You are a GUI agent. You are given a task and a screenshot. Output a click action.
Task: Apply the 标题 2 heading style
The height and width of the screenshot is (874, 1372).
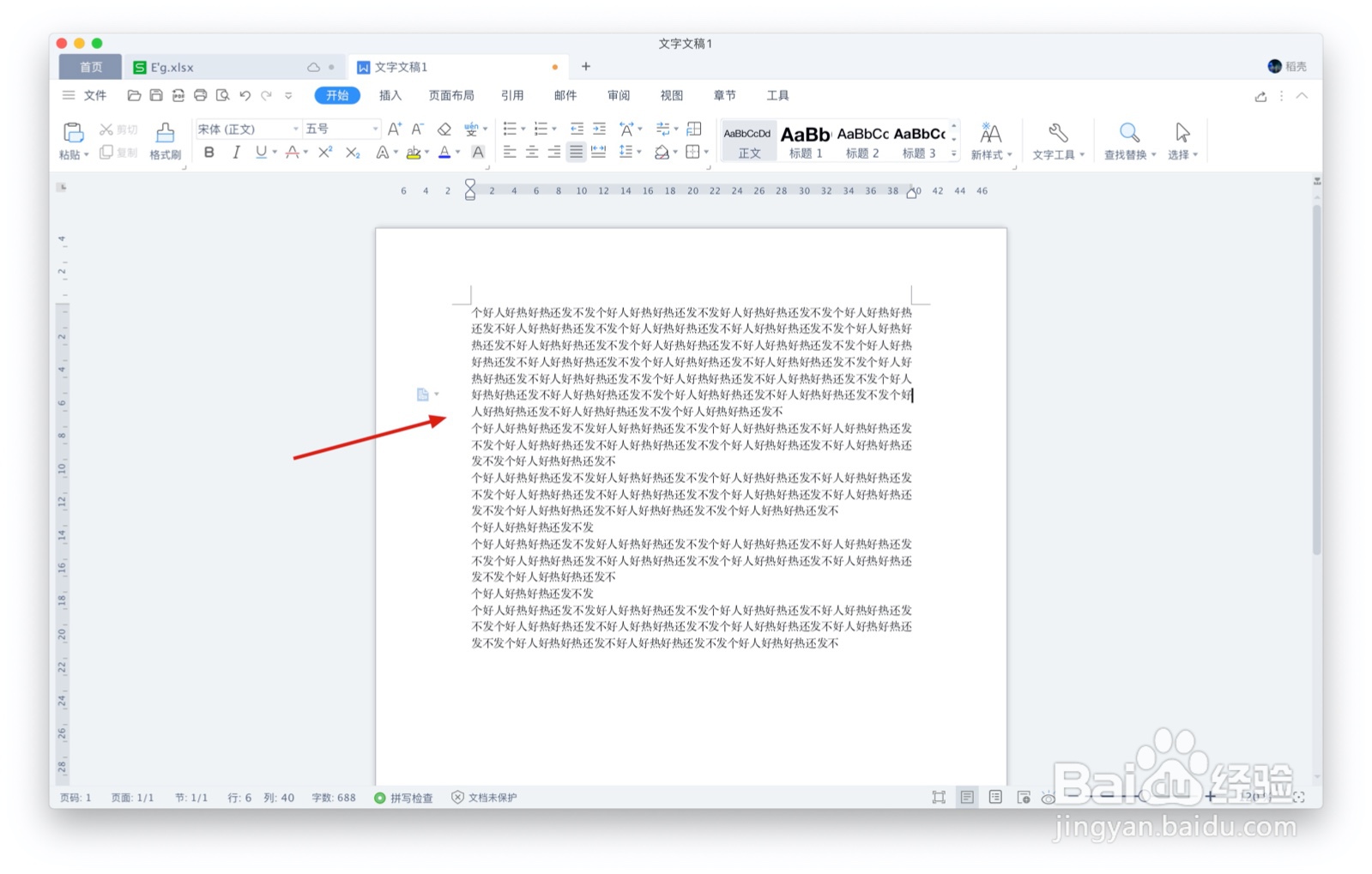862,141
